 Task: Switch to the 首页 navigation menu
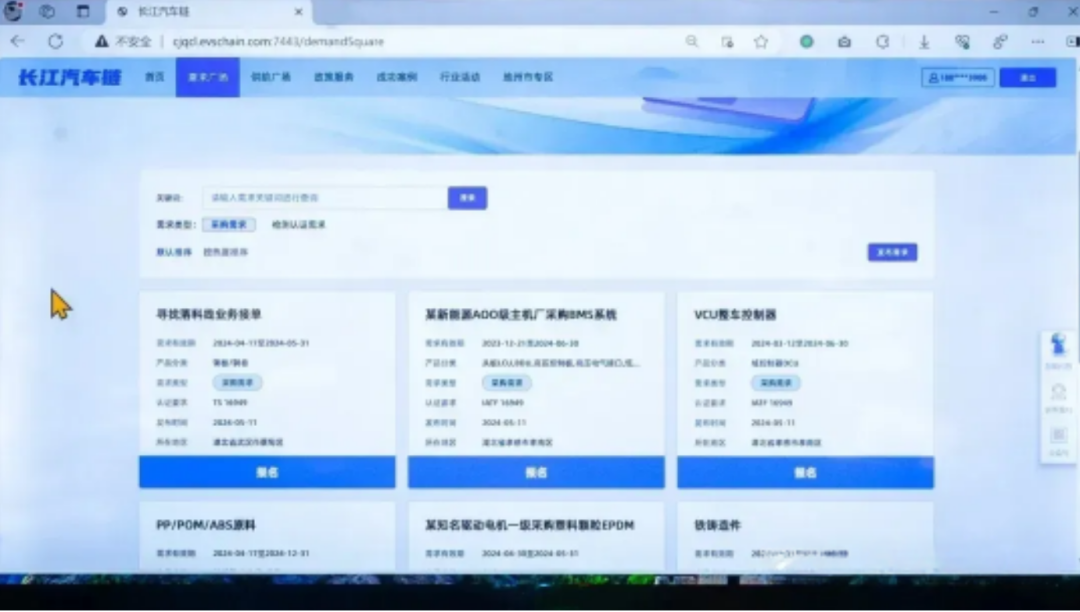(x=155, y=77)
